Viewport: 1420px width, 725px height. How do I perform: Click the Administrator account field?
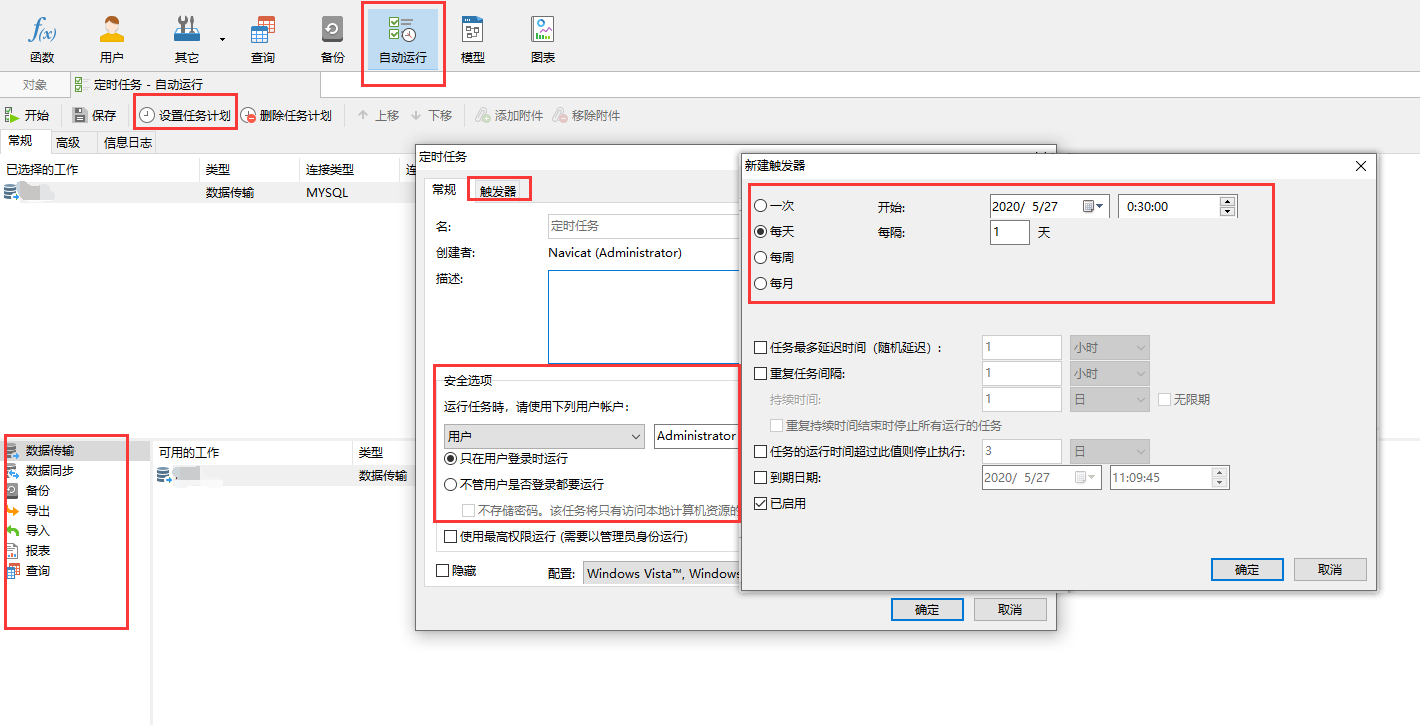pos(697,436)
